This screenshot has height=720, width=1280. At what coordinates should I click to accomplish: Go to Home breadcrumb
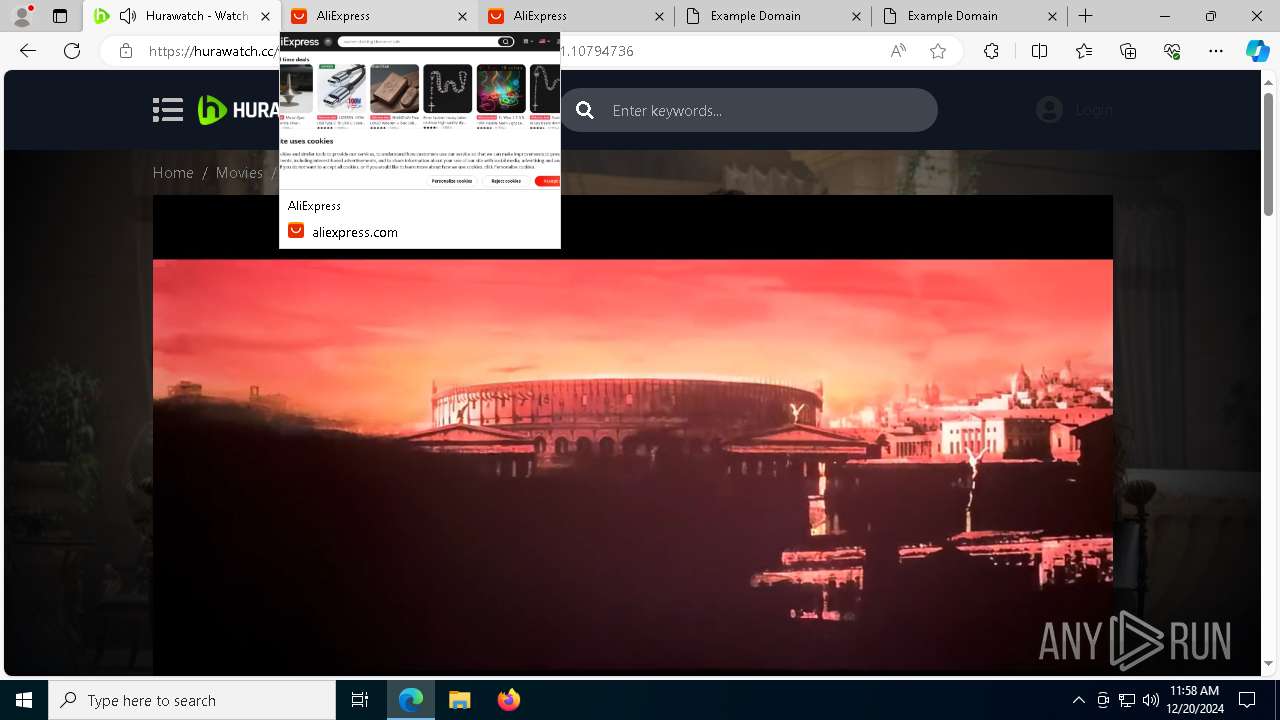tap(173, 173)
